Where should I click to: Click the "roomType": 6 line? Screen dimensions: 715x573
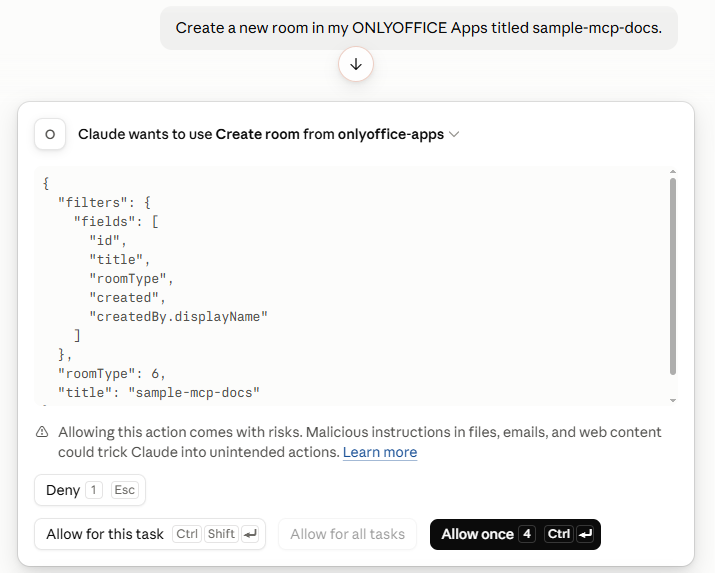[112, 374]
